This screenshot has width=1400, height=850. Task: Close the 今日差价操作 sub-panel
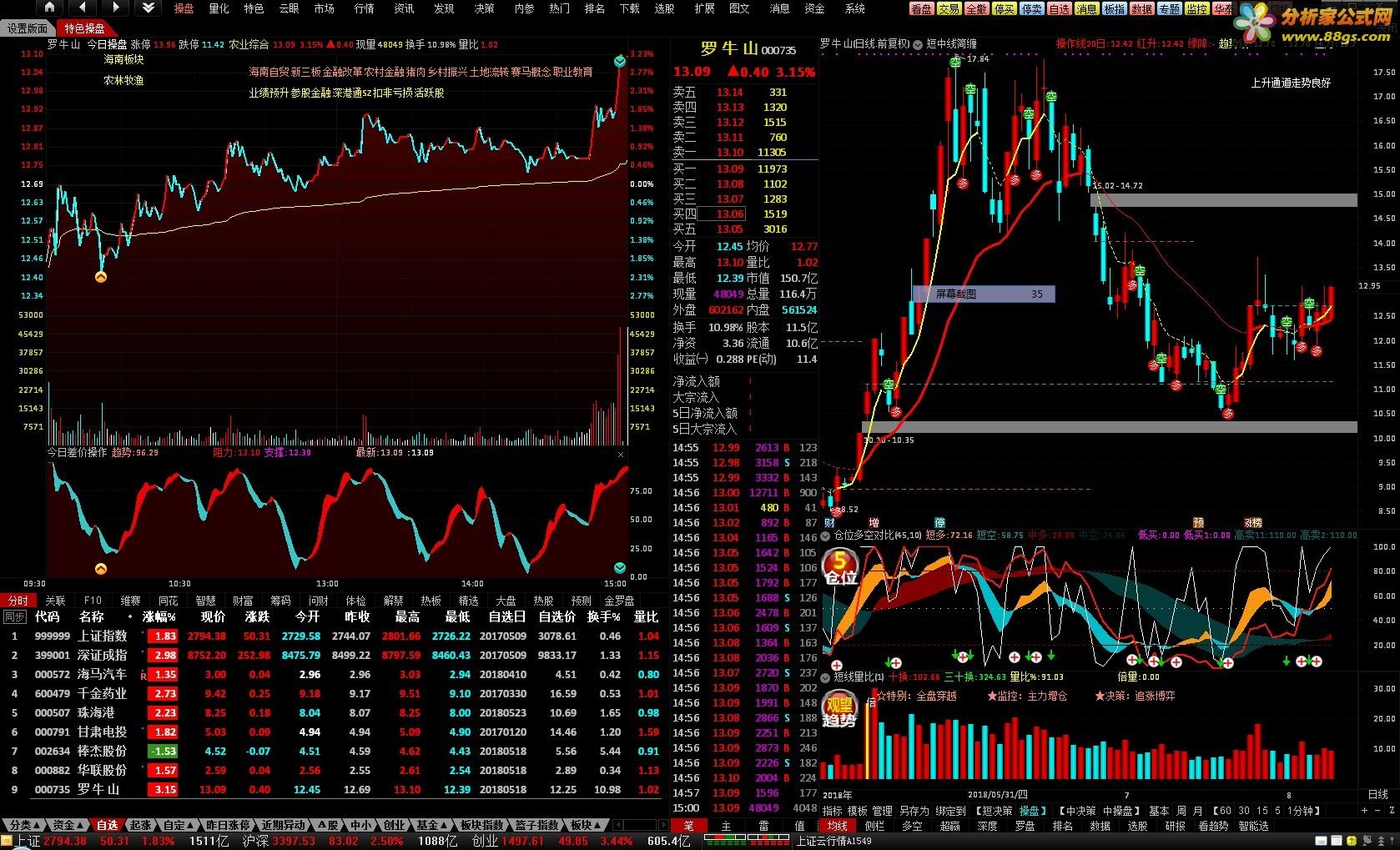pyautogui.click(x=620, y=454)
